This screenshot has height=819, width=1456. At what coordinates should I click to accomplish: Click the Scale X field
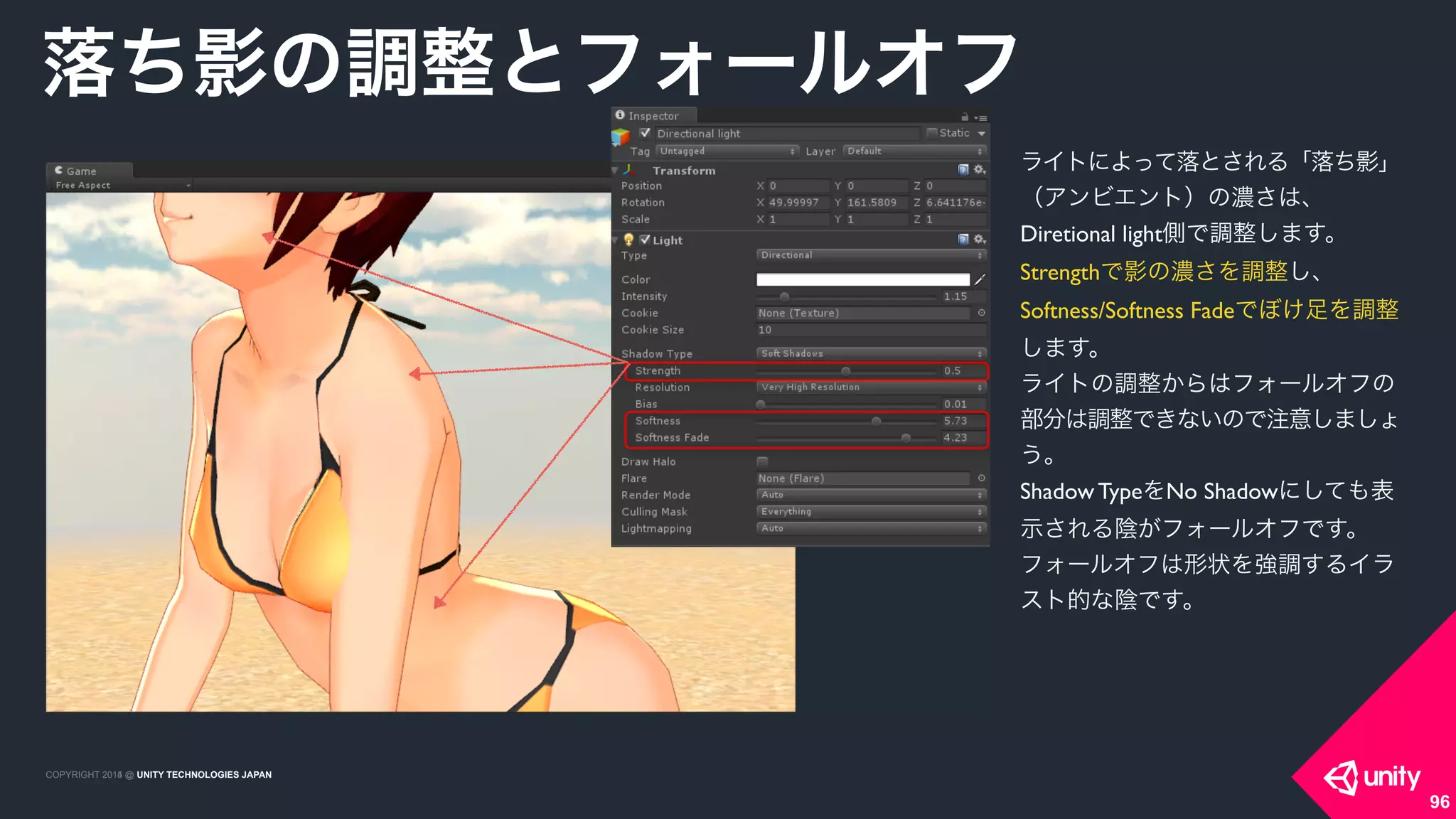click(798, 220)
